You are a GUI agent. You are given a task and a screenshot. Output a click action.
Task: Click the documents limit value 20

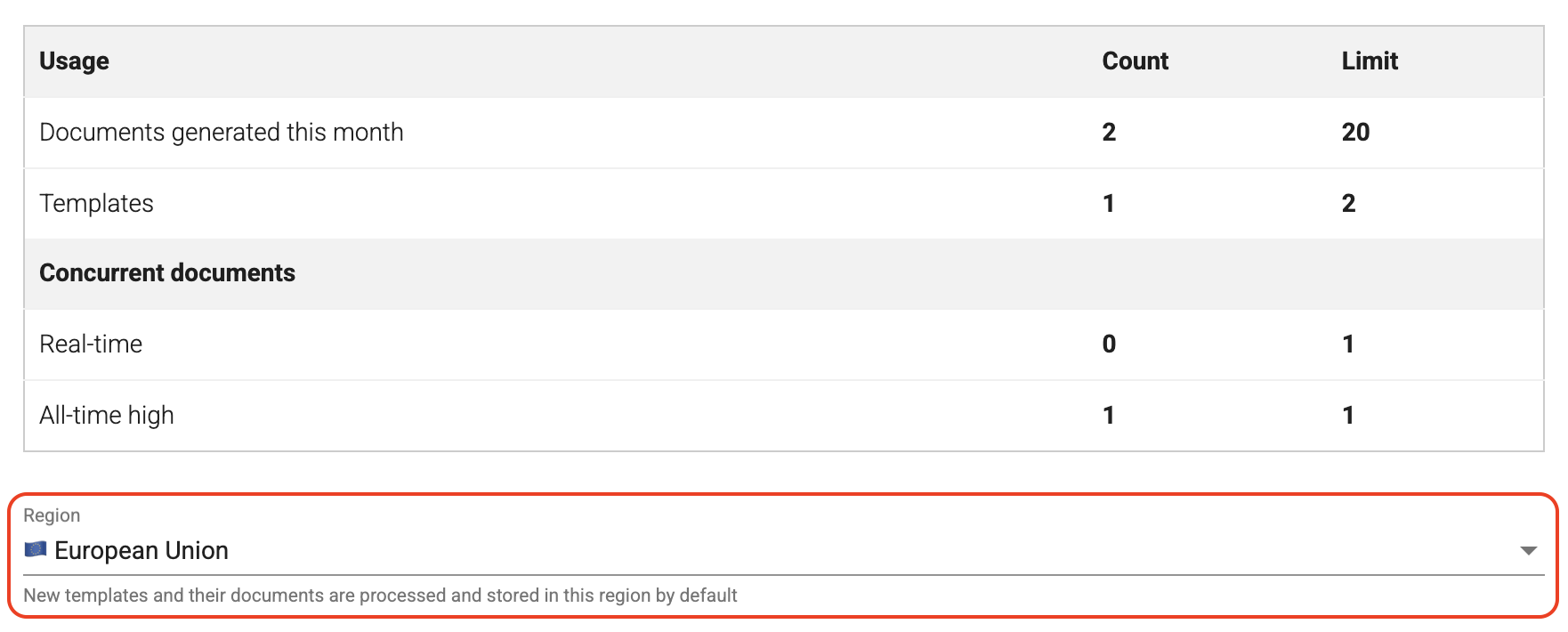pos(1356,132)
